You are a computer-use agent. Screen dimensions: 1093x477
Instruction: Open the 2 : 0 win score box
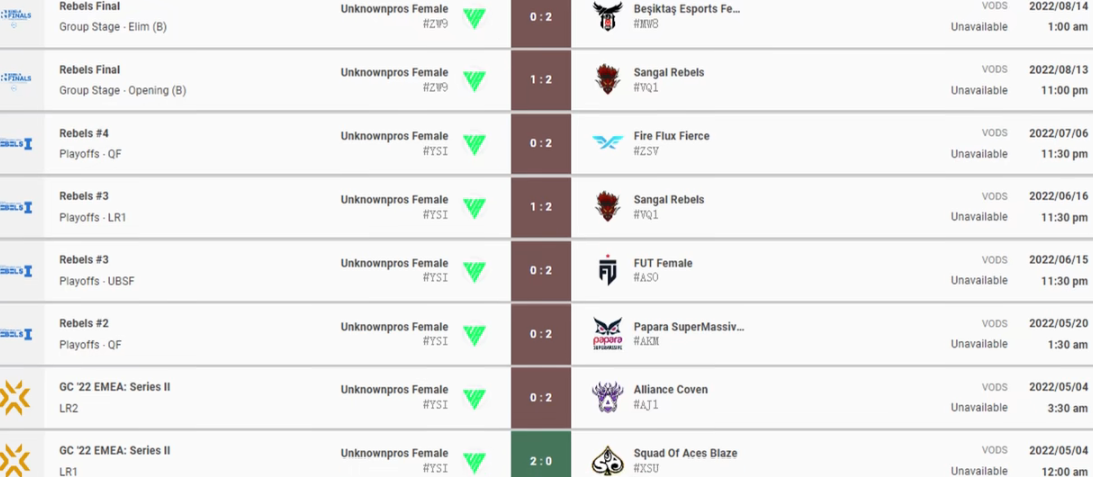pyautogui.click(x=541, y=460)
